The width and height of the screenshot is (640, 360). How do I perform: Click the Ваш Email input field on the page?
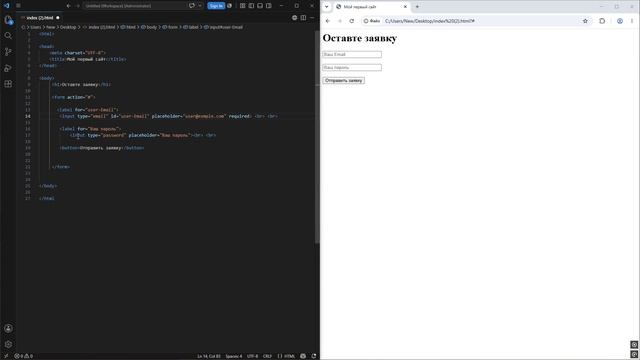[352, 54]
